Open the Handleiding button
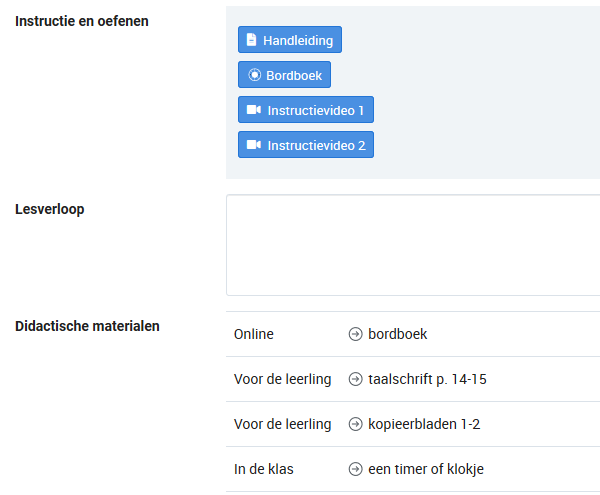The image size is (600, 495). point(290,40)
